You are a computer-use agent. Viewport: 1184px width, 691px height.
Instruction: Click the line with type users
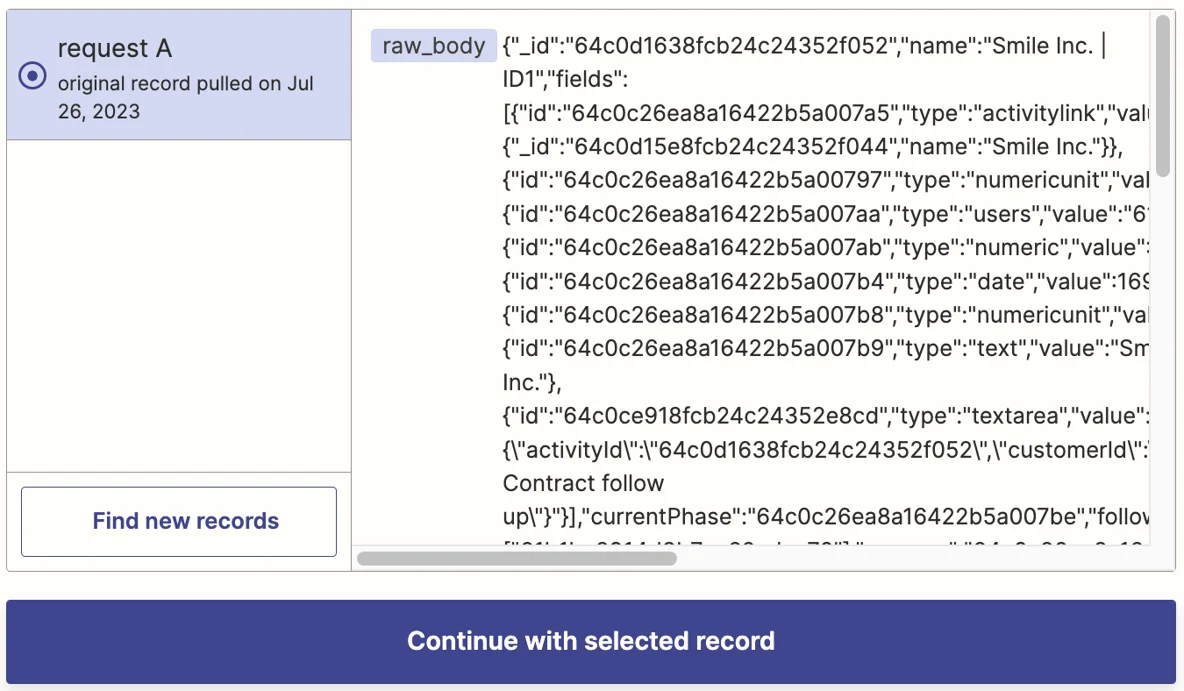[825, 214]
